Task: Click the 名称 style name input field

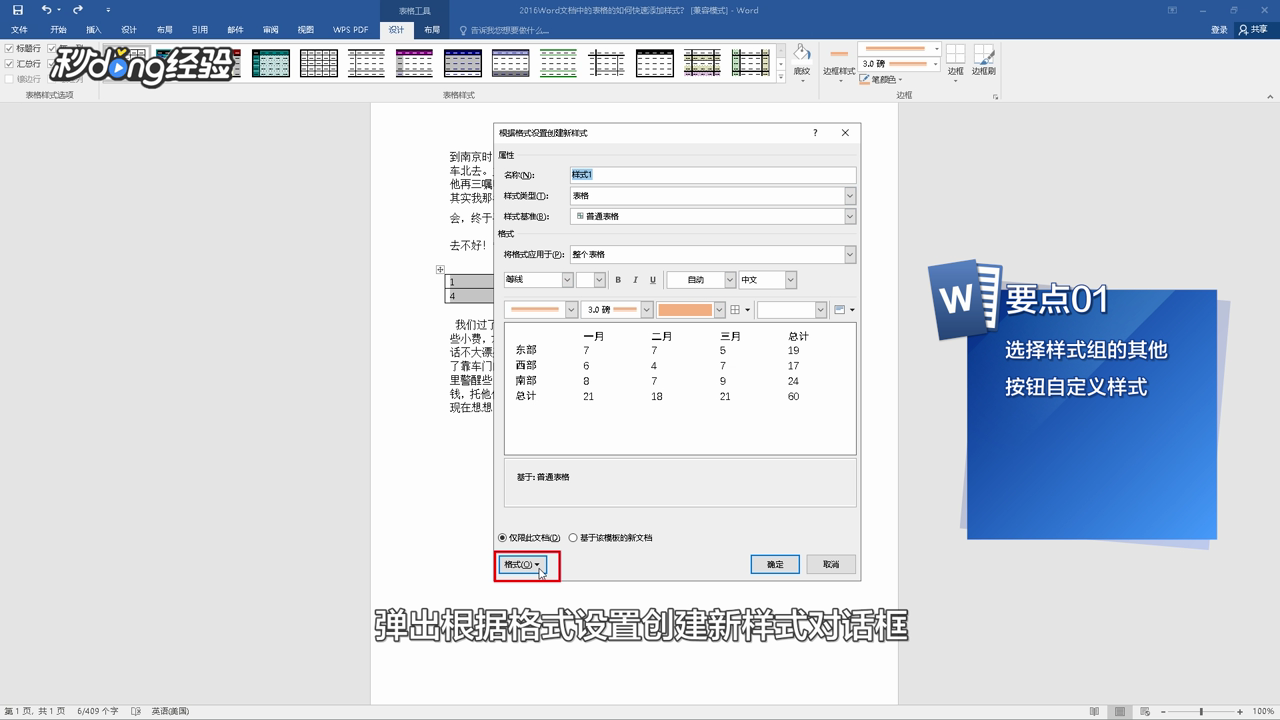Action: [712, 174]
